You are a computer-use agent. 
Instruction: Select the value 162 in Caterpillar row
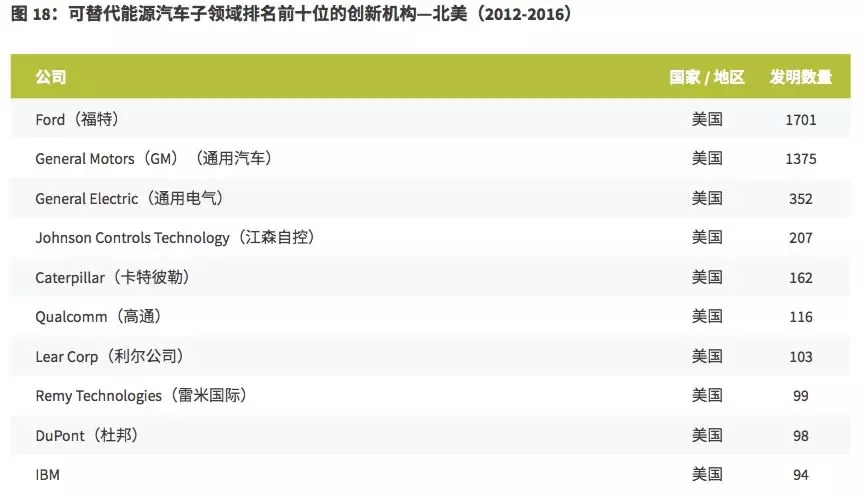click(800, 277)
